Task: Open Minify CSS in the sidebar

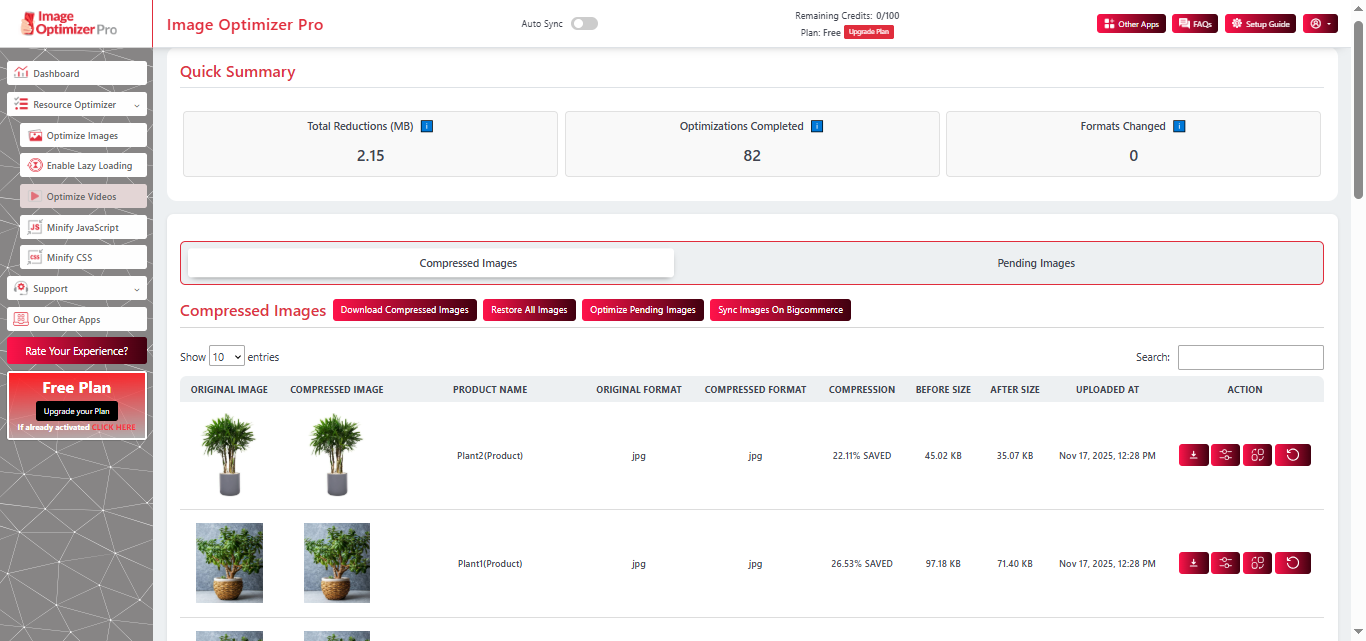Action: pyautogui.click(x=83, y=257)
